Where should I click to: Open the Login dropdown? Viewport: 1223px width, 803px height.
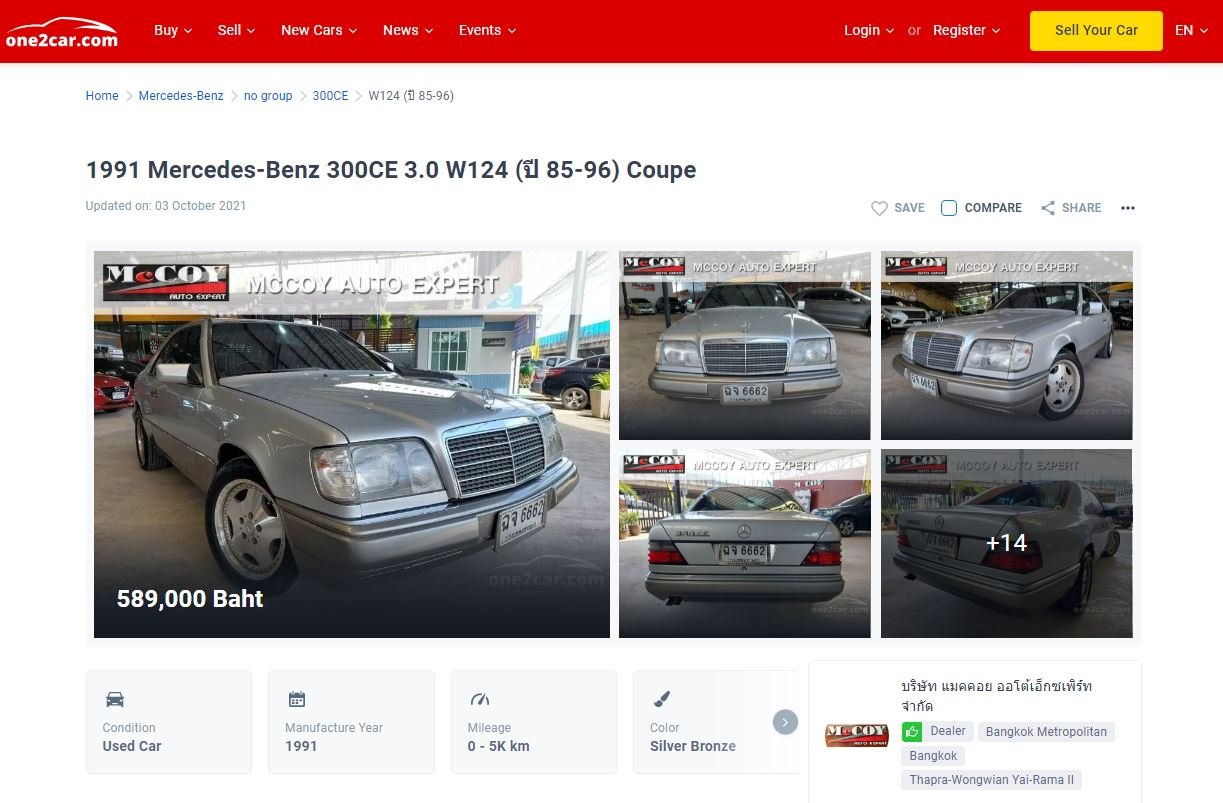pyautogui.click(x=869, y=30)
